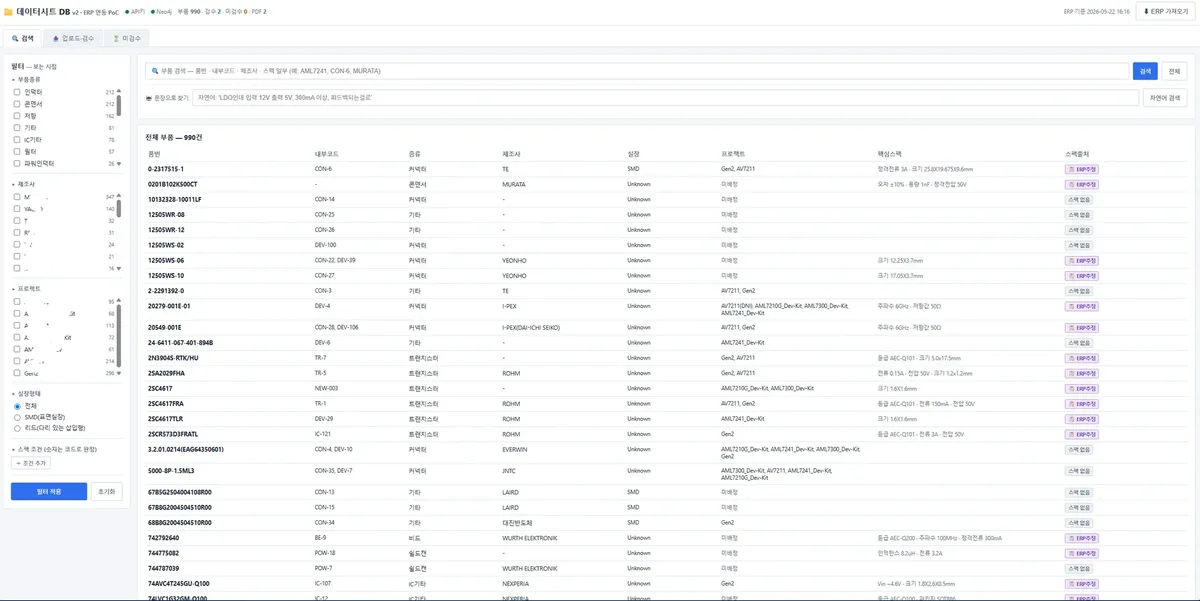The height and width of the screenshot is (601, 1200).
Task: Click the icon next to 문장으로 찾기
Action: click(x=149, y=98)
